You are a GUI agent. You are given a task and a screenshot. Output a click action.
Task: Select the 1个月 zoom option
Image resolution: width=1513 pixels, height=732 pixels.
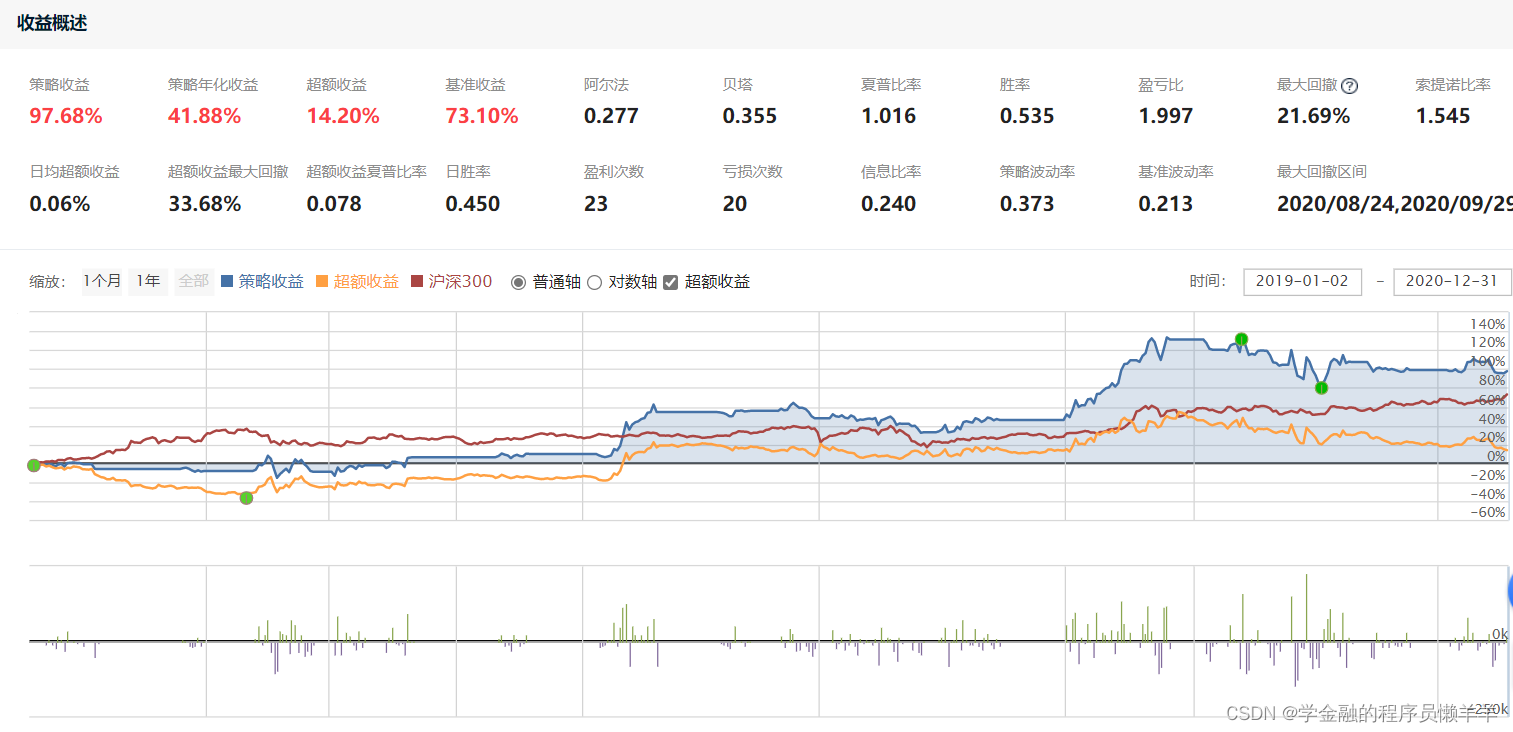(101, 281)
